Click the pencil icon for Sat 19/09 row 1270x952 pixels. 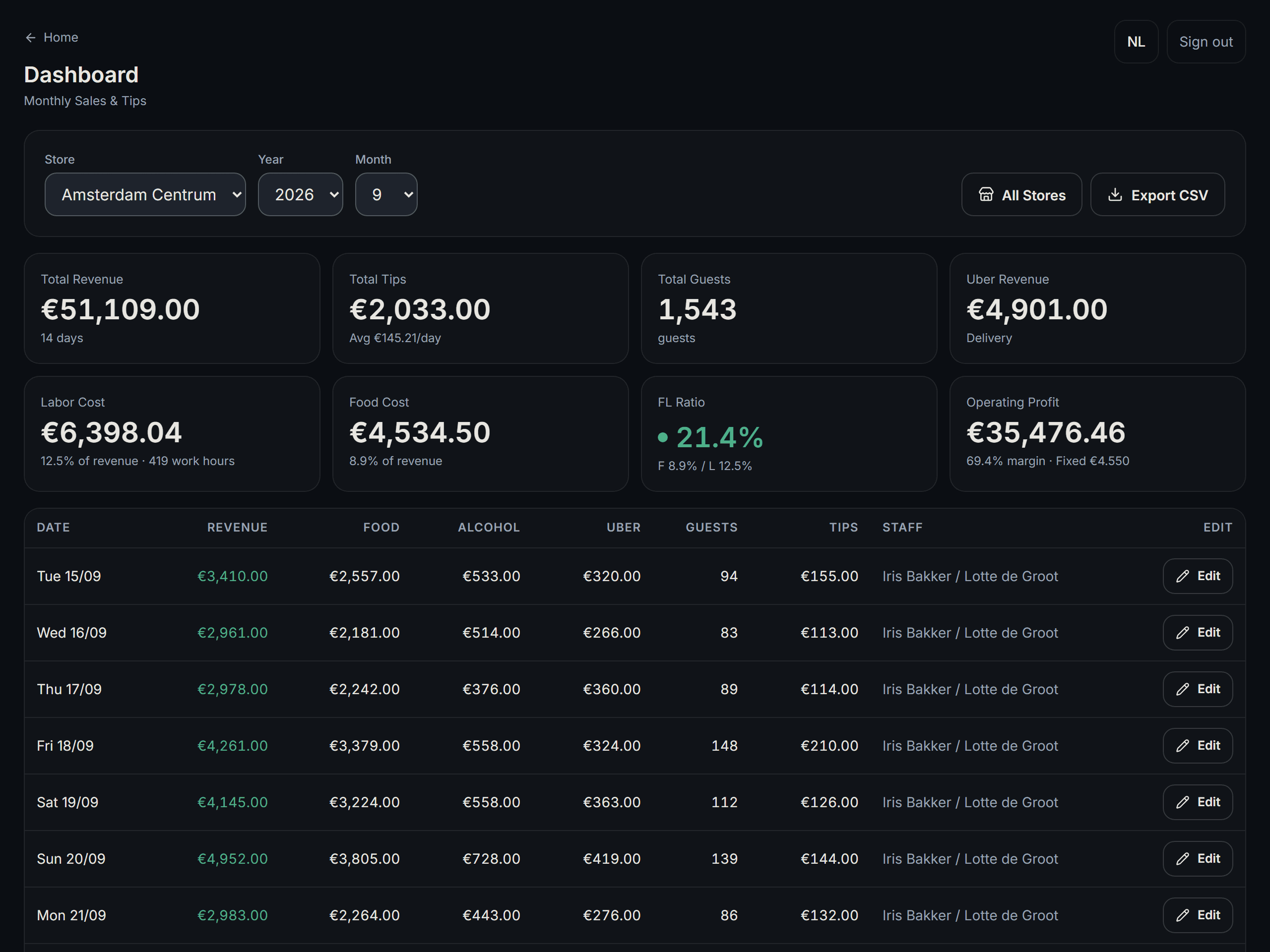click(x=1183, y=802)
